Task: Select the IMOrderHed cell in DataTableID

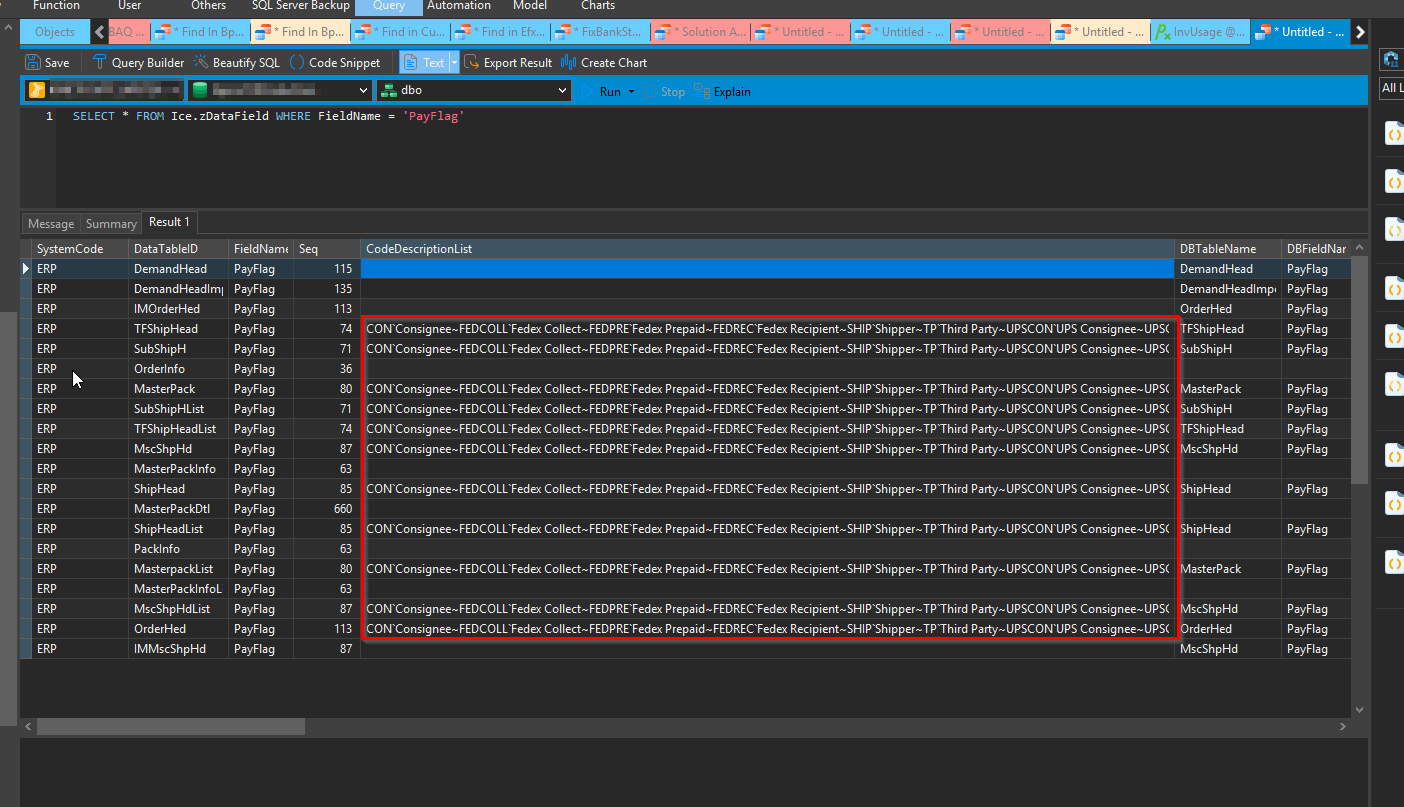Action: point(178,309)
